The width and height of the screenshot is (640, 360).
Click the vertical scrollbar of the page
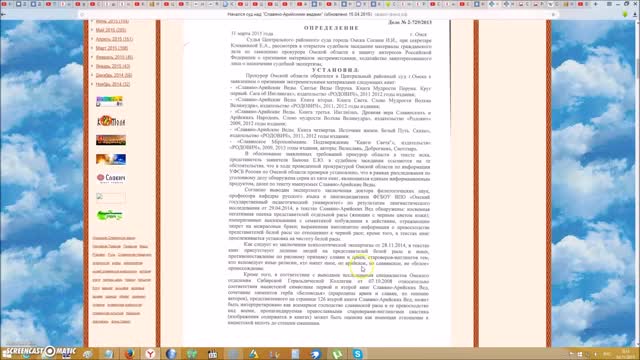[637, 183]
